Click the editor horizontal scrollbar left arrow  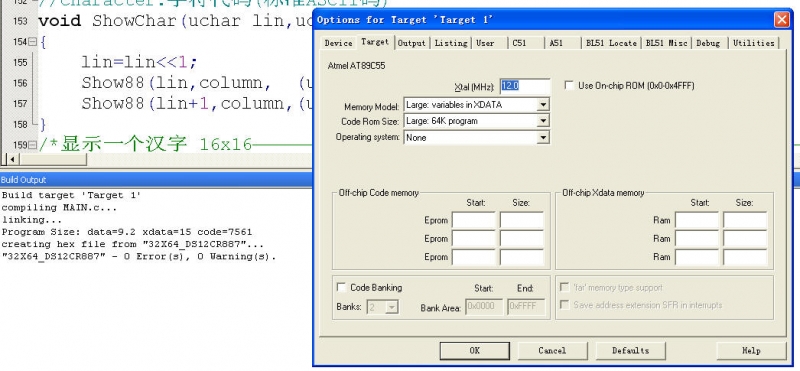coord(12,160)
